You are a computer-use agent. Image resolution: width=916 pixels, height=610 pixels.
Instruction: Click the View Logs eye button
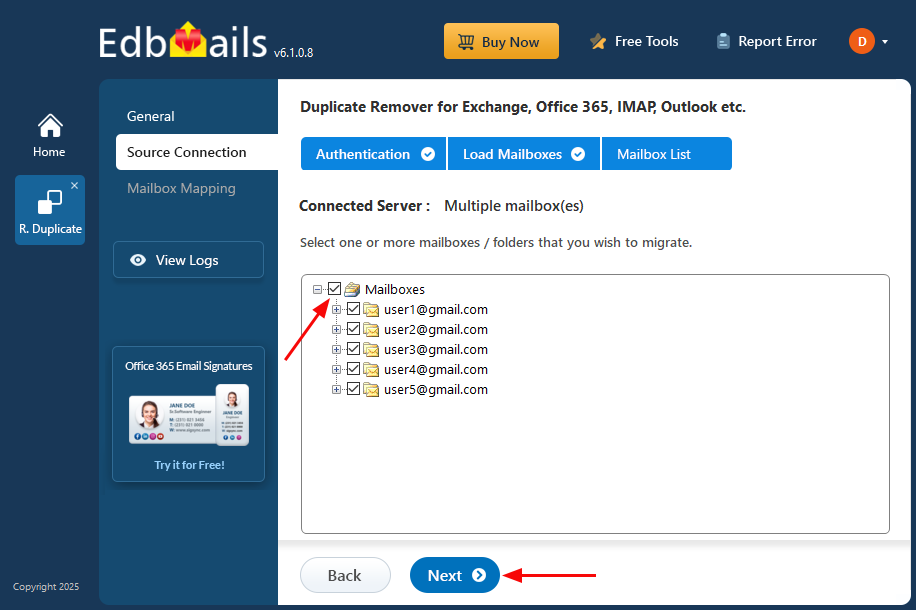188,260
